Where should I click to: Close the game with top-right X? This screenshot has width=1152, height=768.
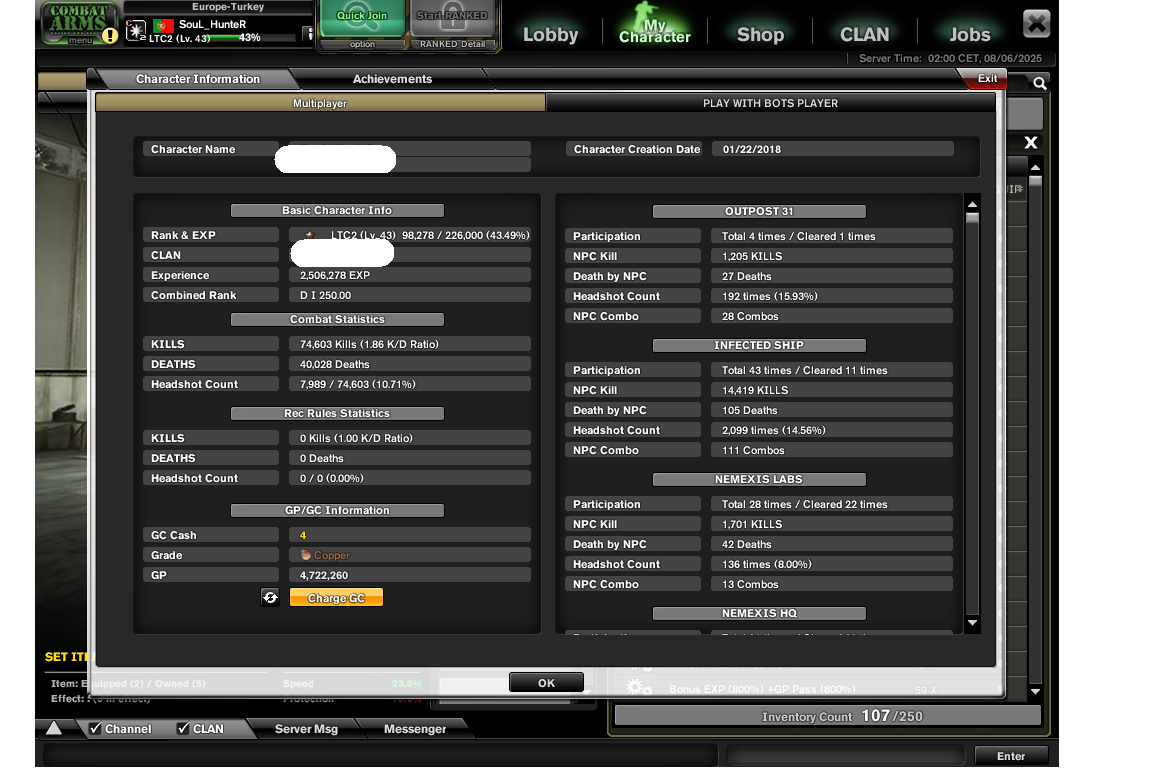[1036, 24]
